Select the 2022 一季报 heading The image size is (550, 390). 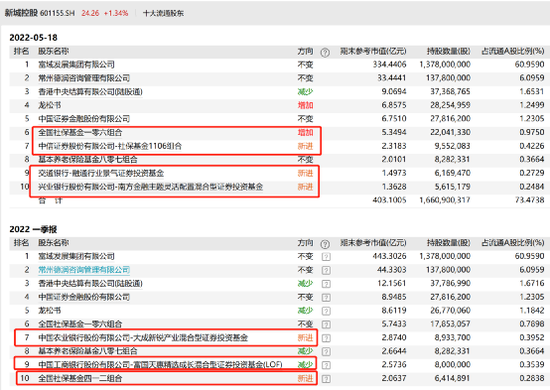[33, 229]
